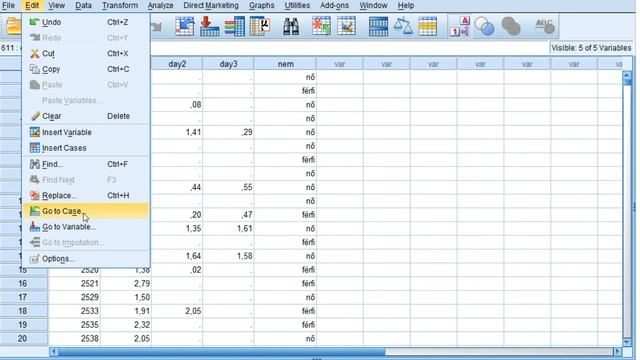Open the Utilities menu
This screenshot has height=360, width=640.
(297, 5)
